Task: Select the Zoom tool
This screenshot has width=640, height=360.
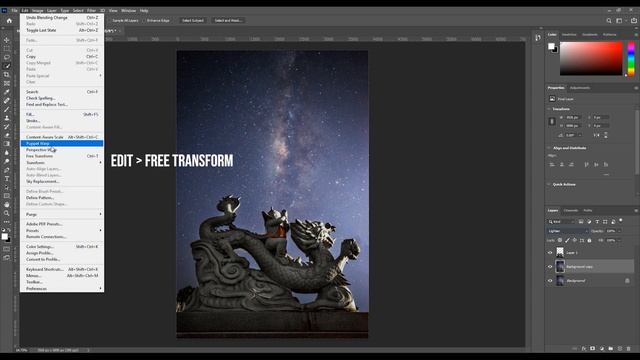Action: coord(7,213)
